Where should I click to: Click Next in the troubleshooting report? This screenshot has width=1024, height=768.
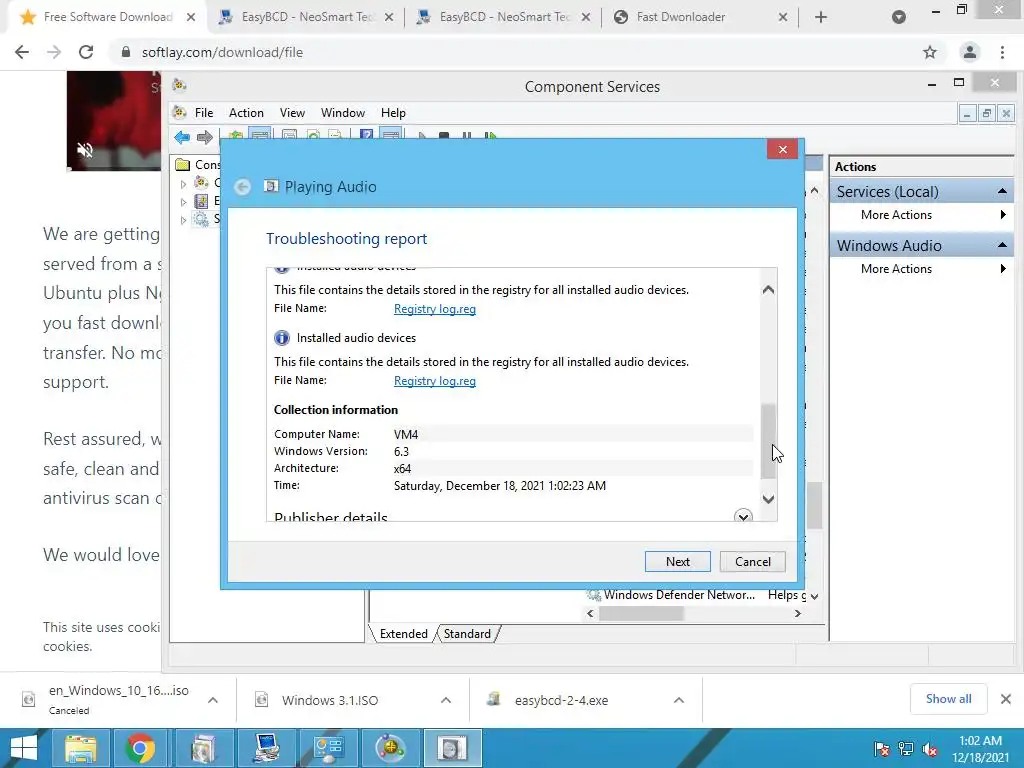[x=677, y=562]
